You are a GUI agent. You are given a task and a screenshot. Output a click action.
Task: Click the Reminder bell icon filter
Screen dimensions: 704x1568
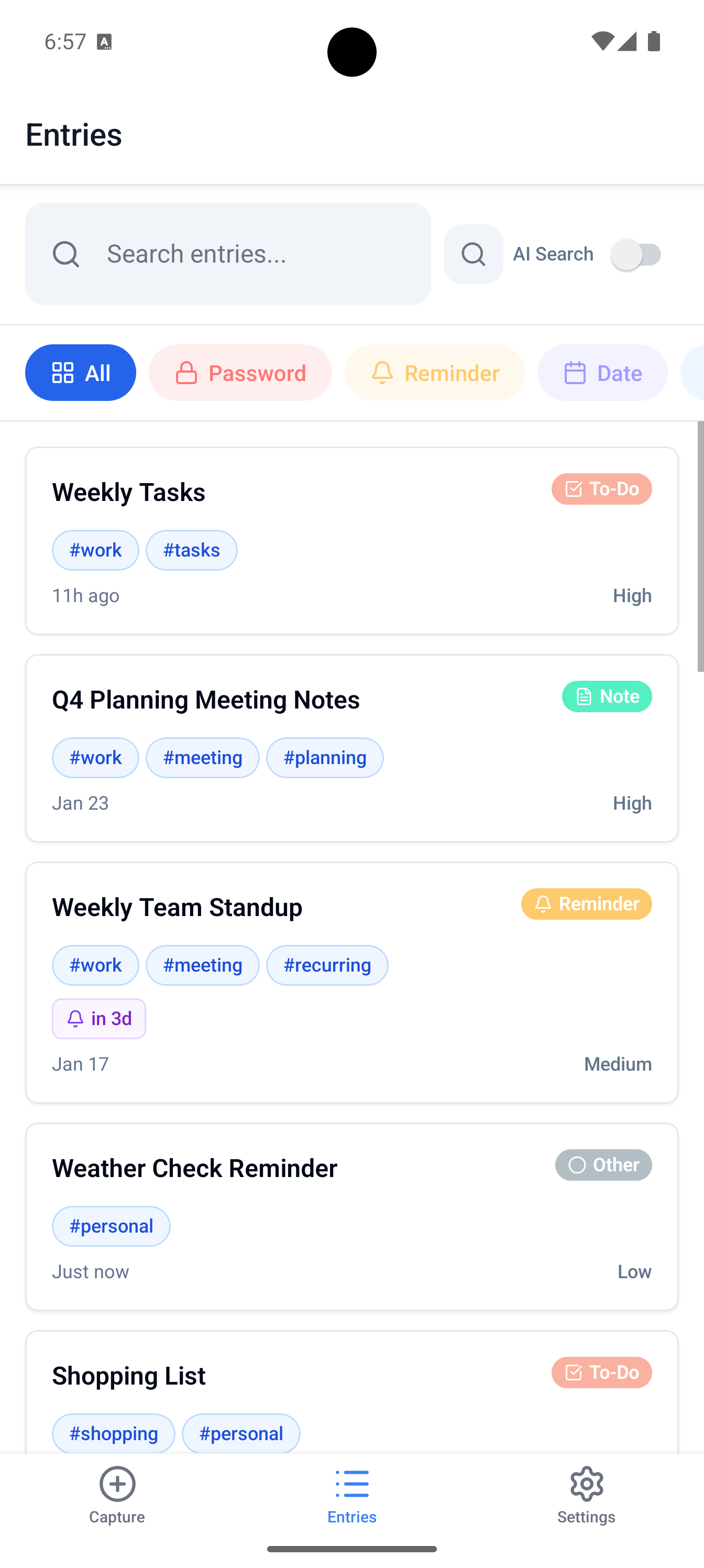(x=383, y=373)
